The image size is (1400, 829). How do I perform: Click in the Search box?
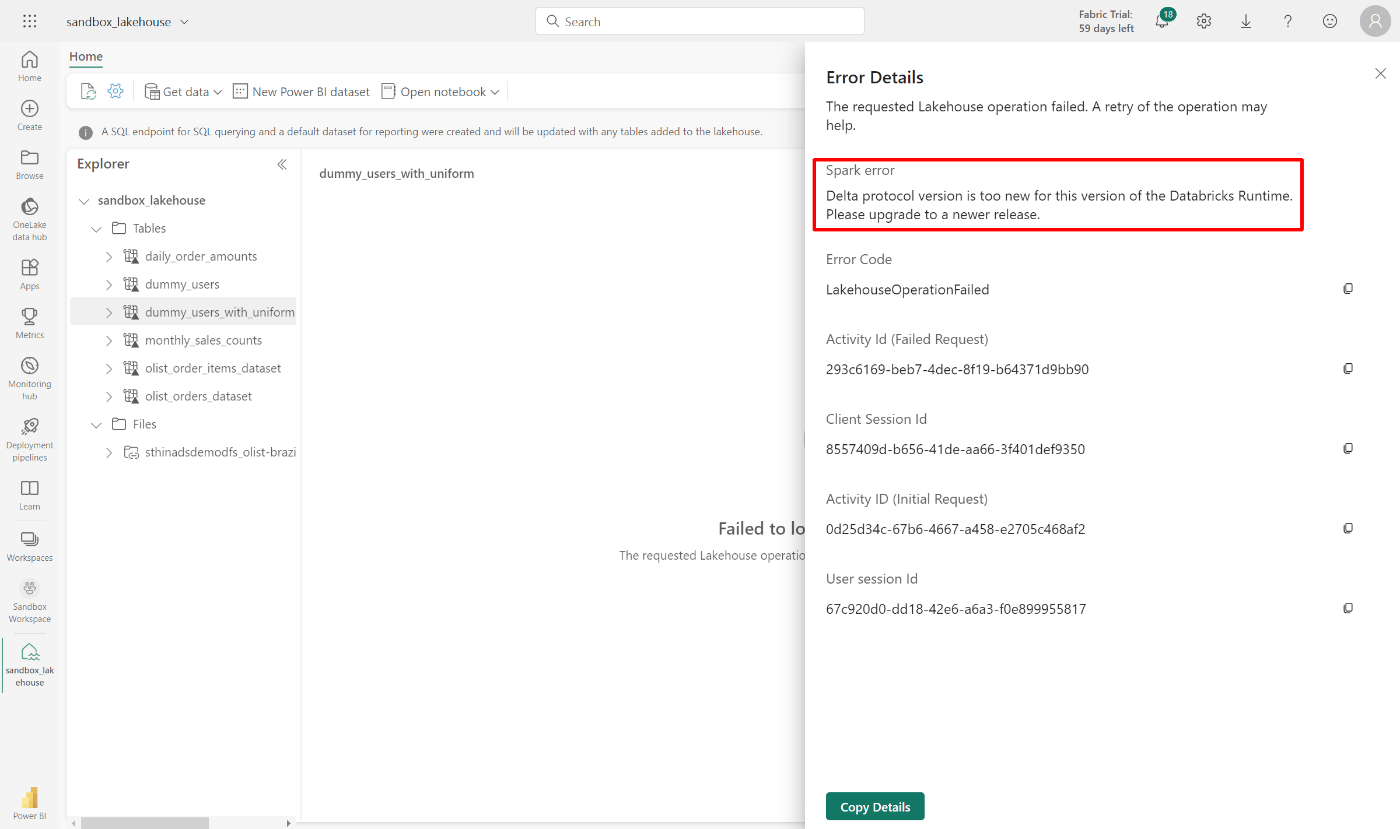700,21
